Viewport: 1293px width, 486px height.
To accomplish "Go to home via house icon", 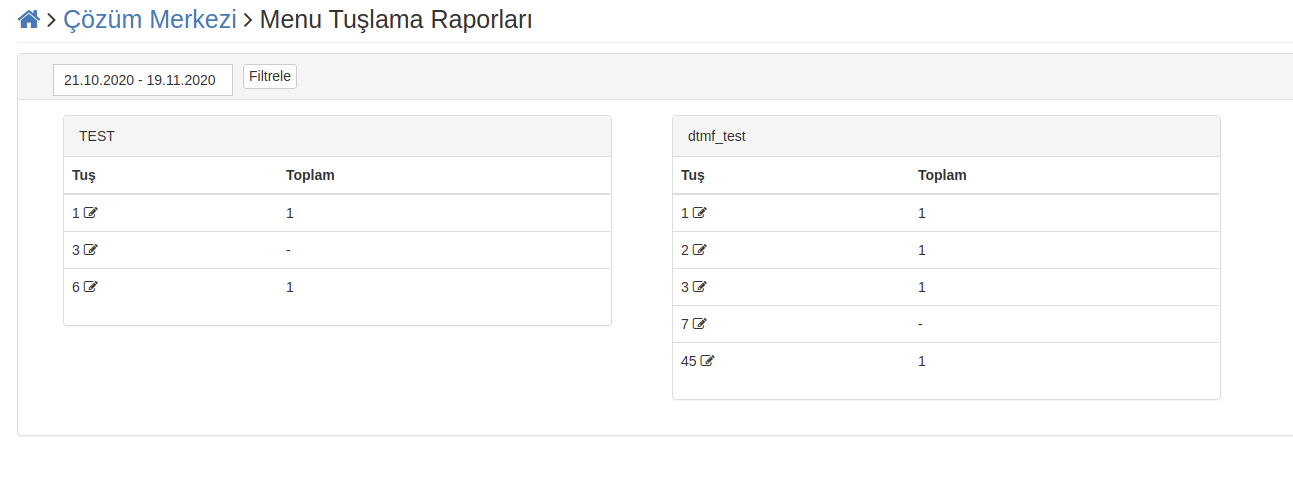I will (29, 19).
